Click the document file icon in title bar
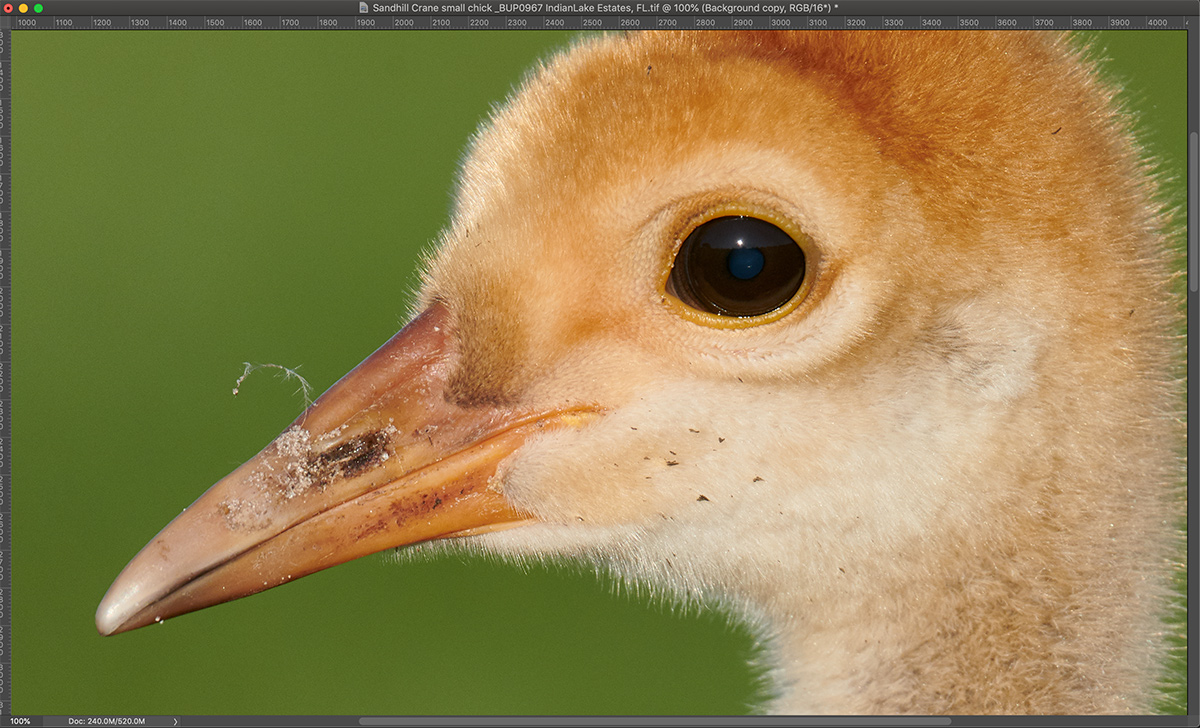The image size is (1200, 728). [x=364, y=7]
